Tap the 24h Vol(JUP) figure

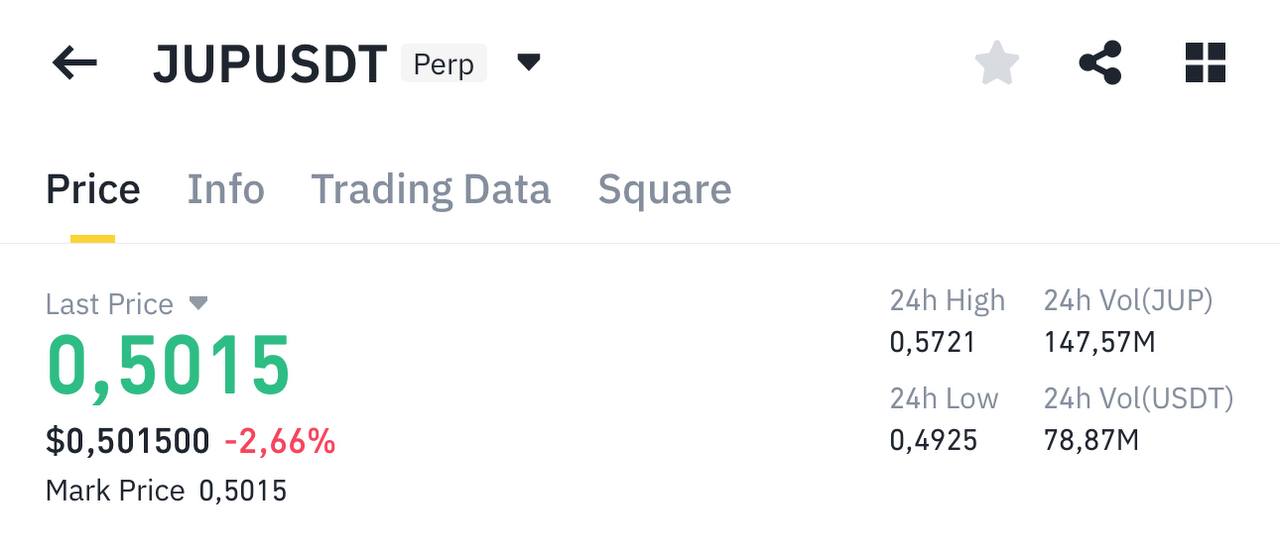(x=1100, y=343)
